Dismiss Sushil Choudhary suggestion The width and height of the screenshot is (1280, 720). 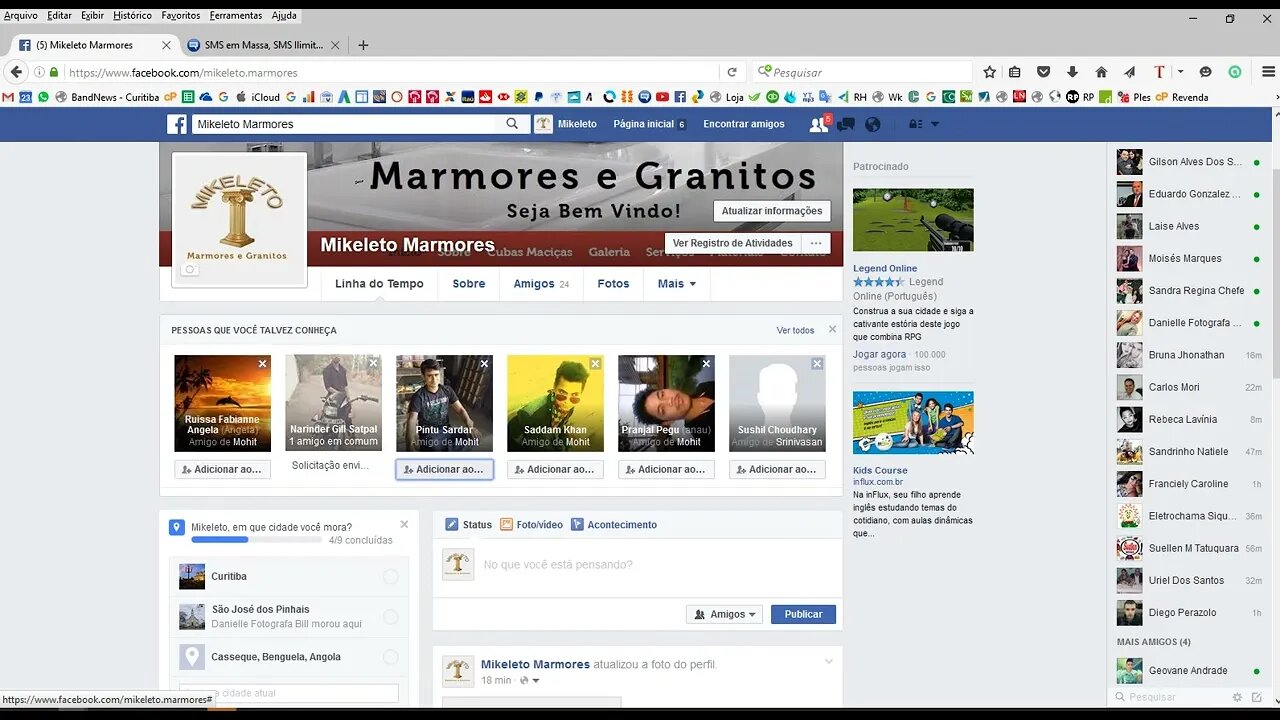click(817, 364)
